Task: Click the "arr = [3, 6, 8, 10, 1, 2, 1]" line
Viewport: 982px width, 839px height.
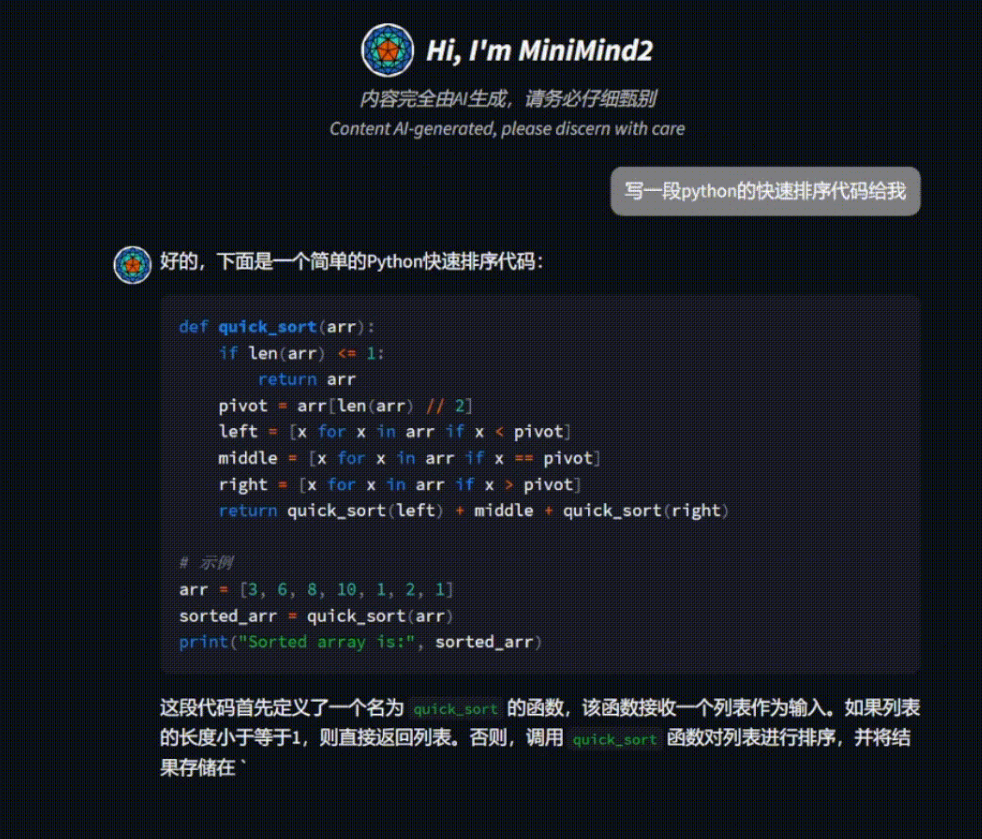Action: coord(316,589)
